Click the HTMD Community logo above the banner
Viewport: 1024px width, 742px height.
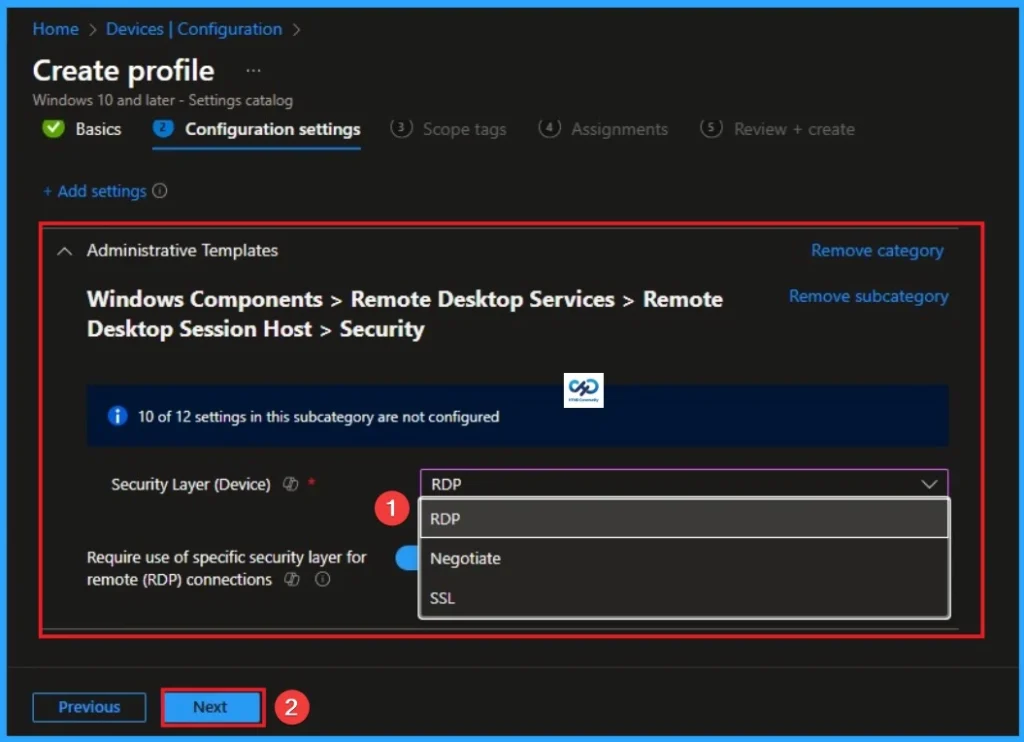pos(583,390)
